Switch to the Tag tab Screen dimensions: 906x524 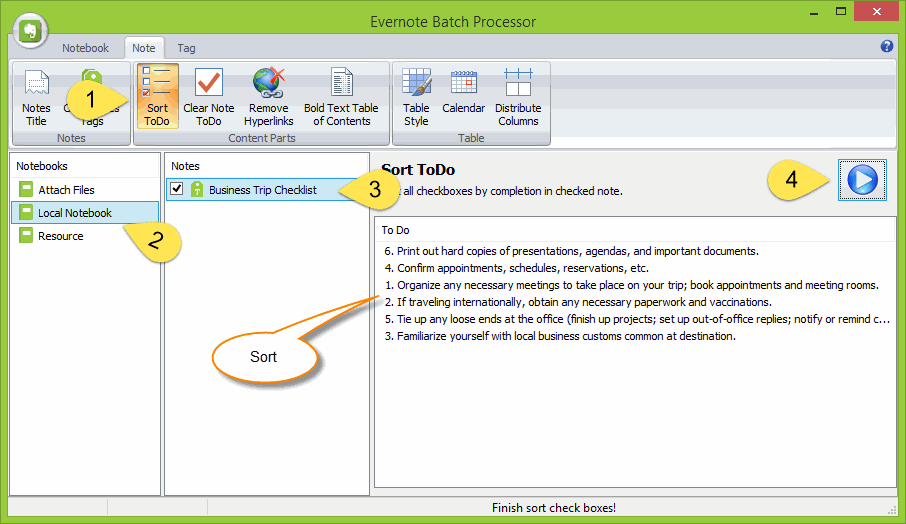[x=186, y=48]
